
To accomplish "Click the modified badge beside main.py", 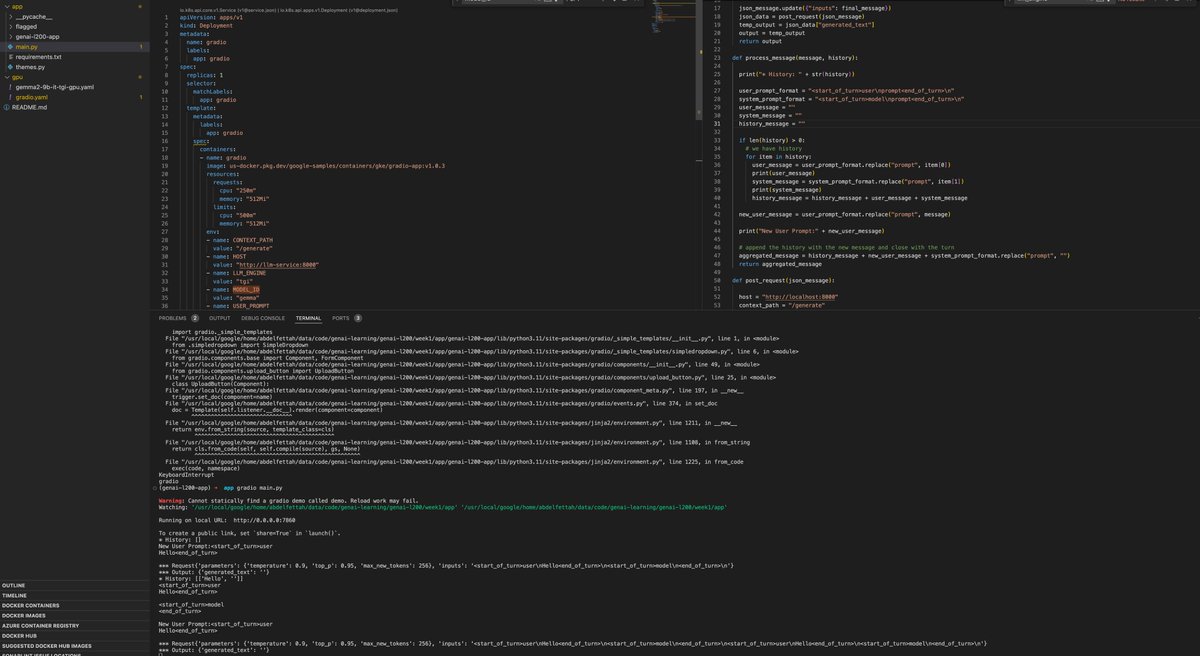I will click(x=140, y=47).
